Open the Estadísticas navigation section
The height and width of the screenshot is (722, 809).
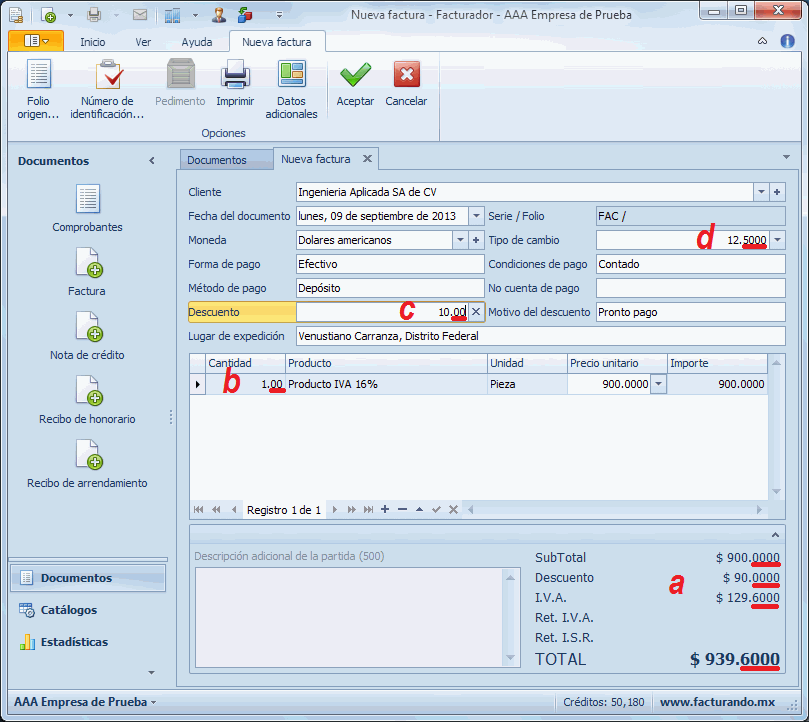(74, 642)
